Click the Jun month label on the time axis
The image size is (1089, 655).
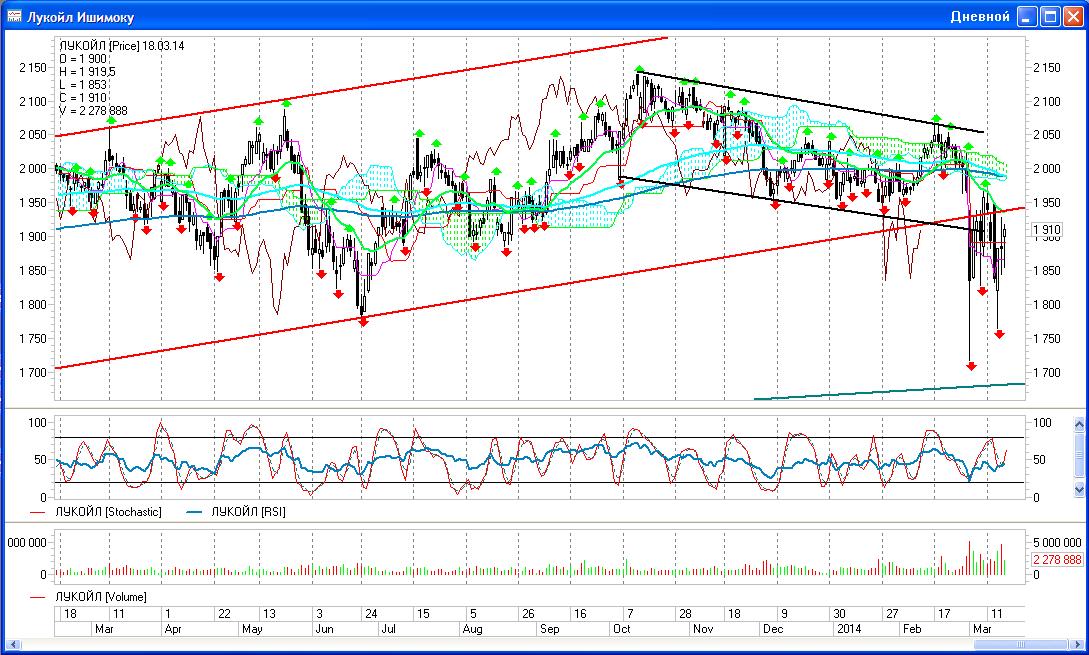coord(324,629)
